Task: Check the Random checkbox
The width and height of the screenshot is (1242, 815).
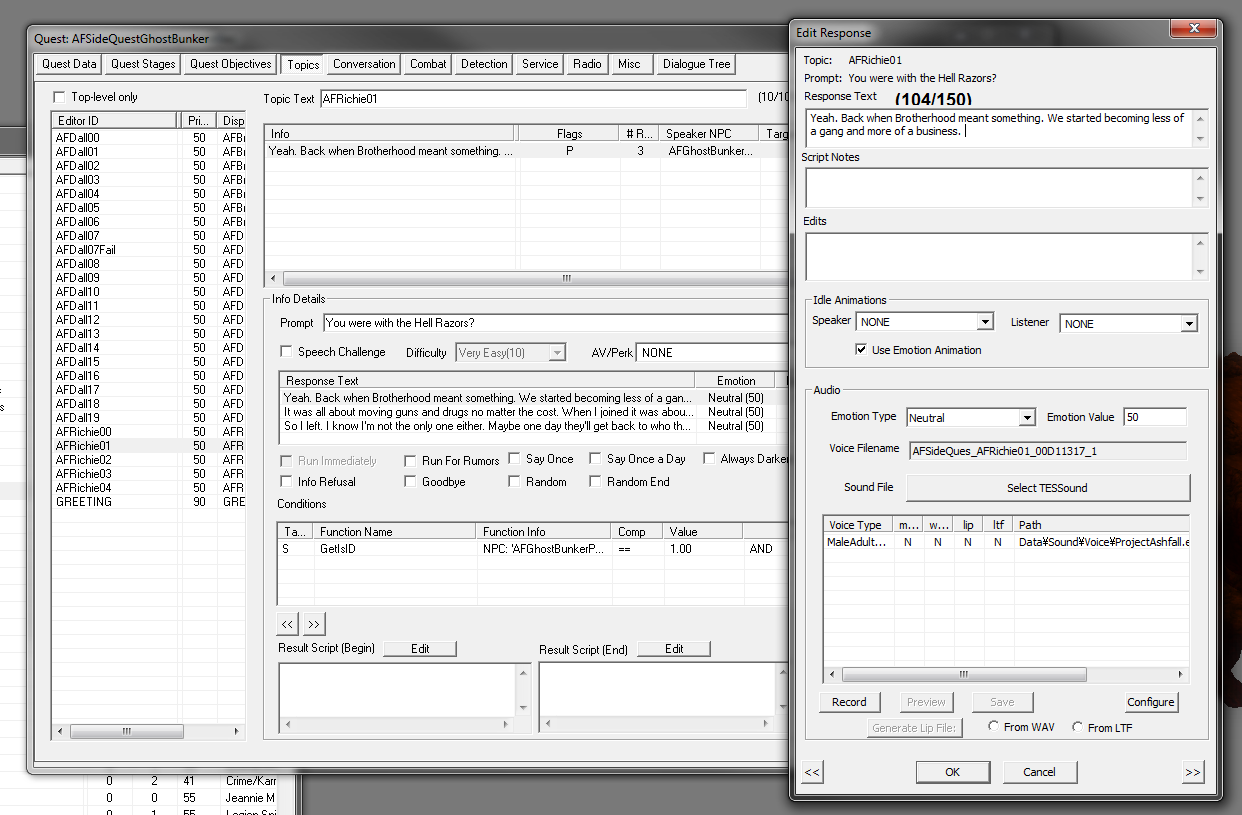Action: point(515,482)
